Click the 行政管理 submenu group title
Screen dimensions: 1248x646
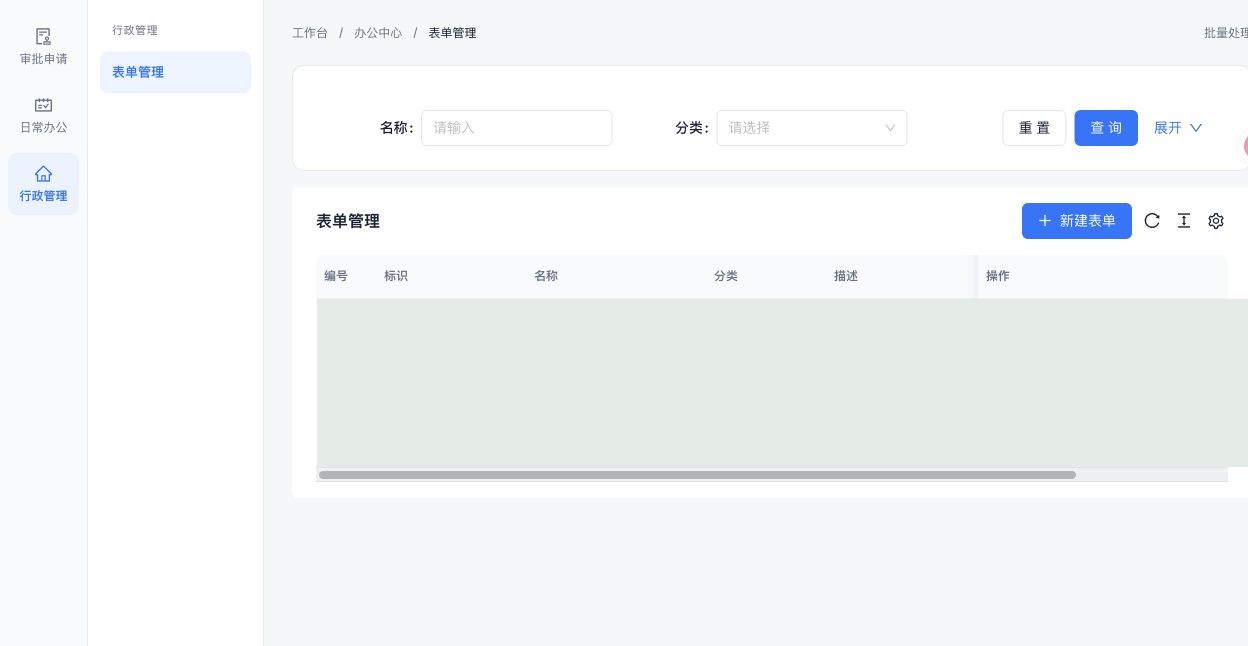point(135,30)
